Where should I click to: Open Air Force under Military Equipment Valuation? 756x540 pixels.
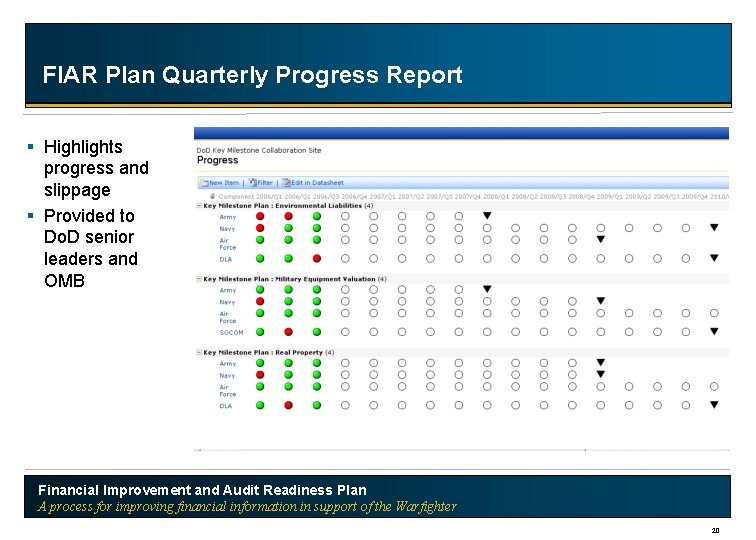coord(228,317)
